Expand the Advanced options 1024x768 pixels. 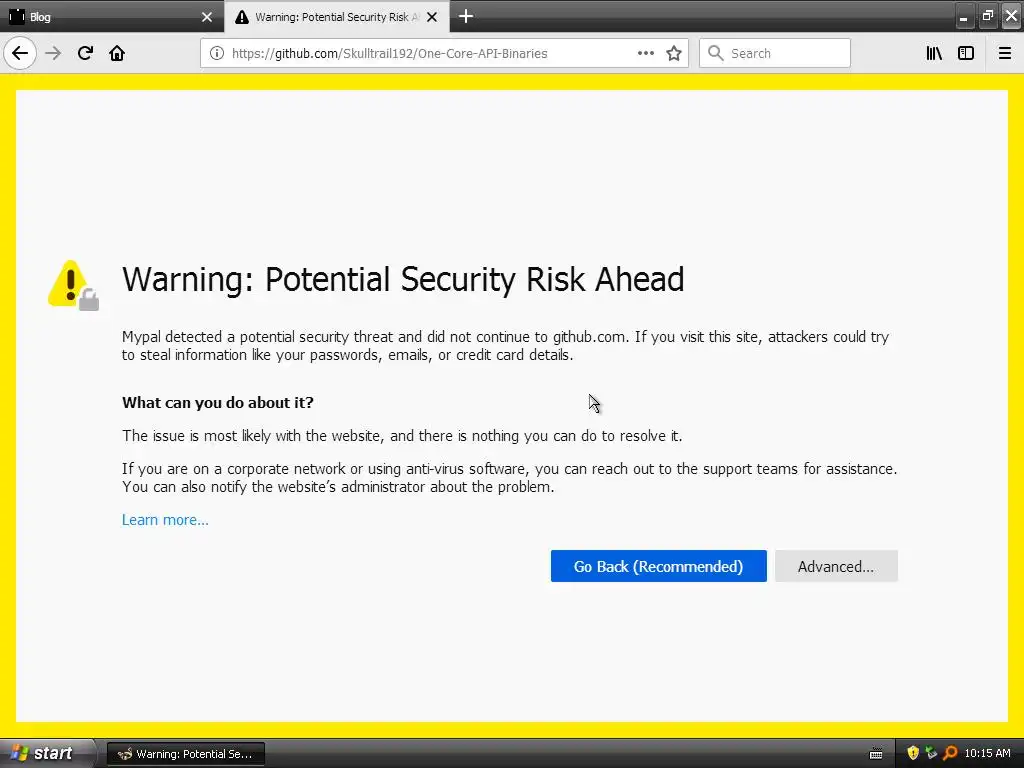click(x=836, y=566)
